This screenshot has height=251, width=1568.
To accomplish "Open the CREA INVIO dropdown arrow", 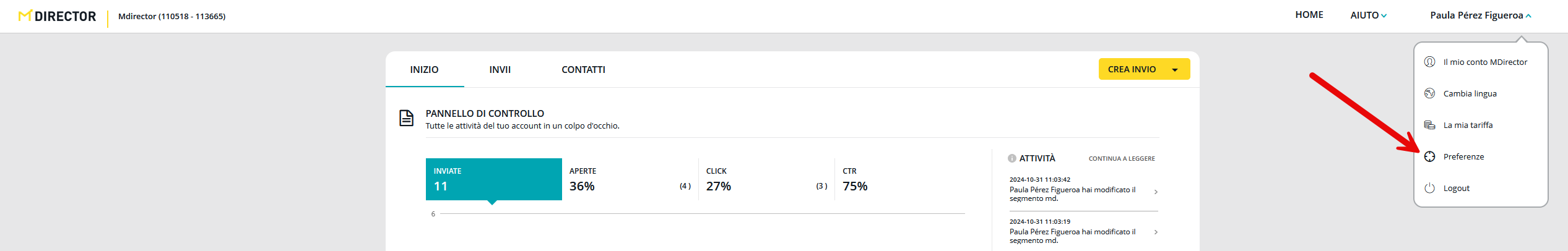I will (x=1174, y=70).
